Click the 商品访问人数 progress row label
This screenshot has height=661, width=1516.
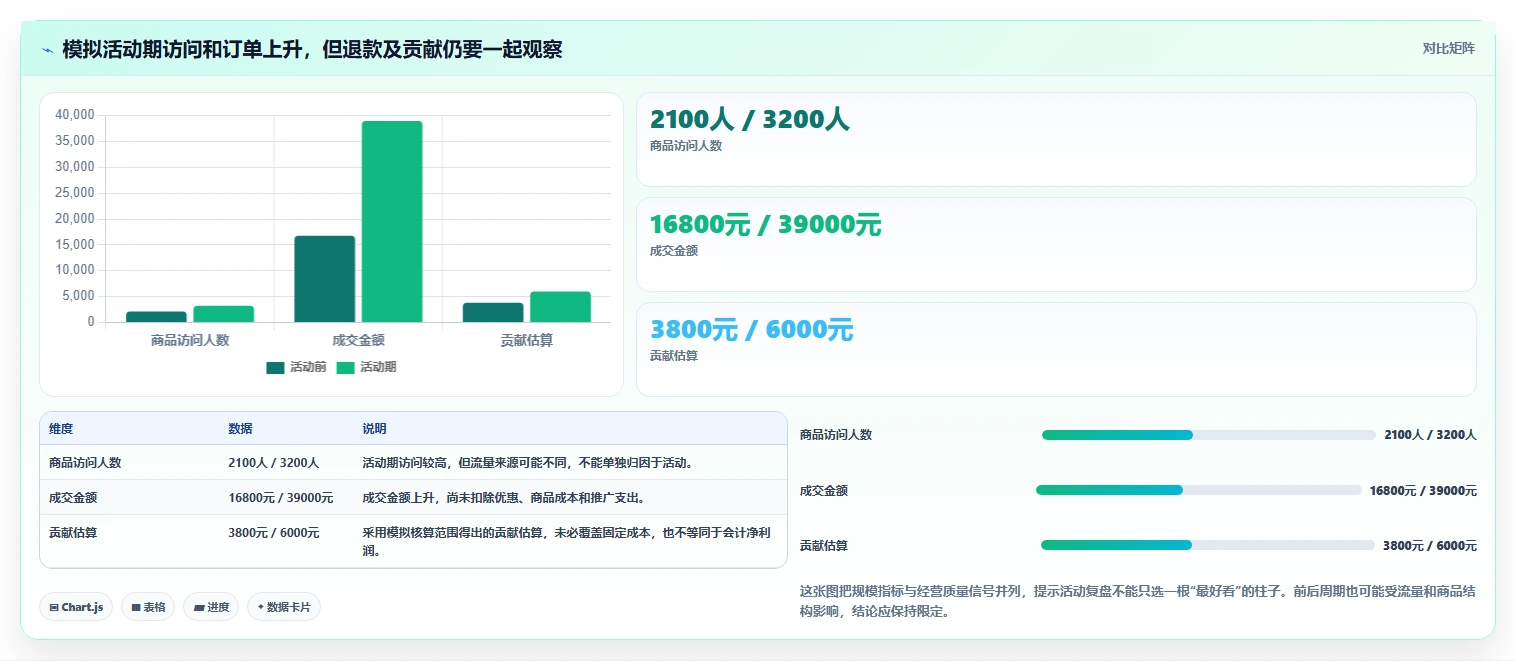[x=836, y=435]
